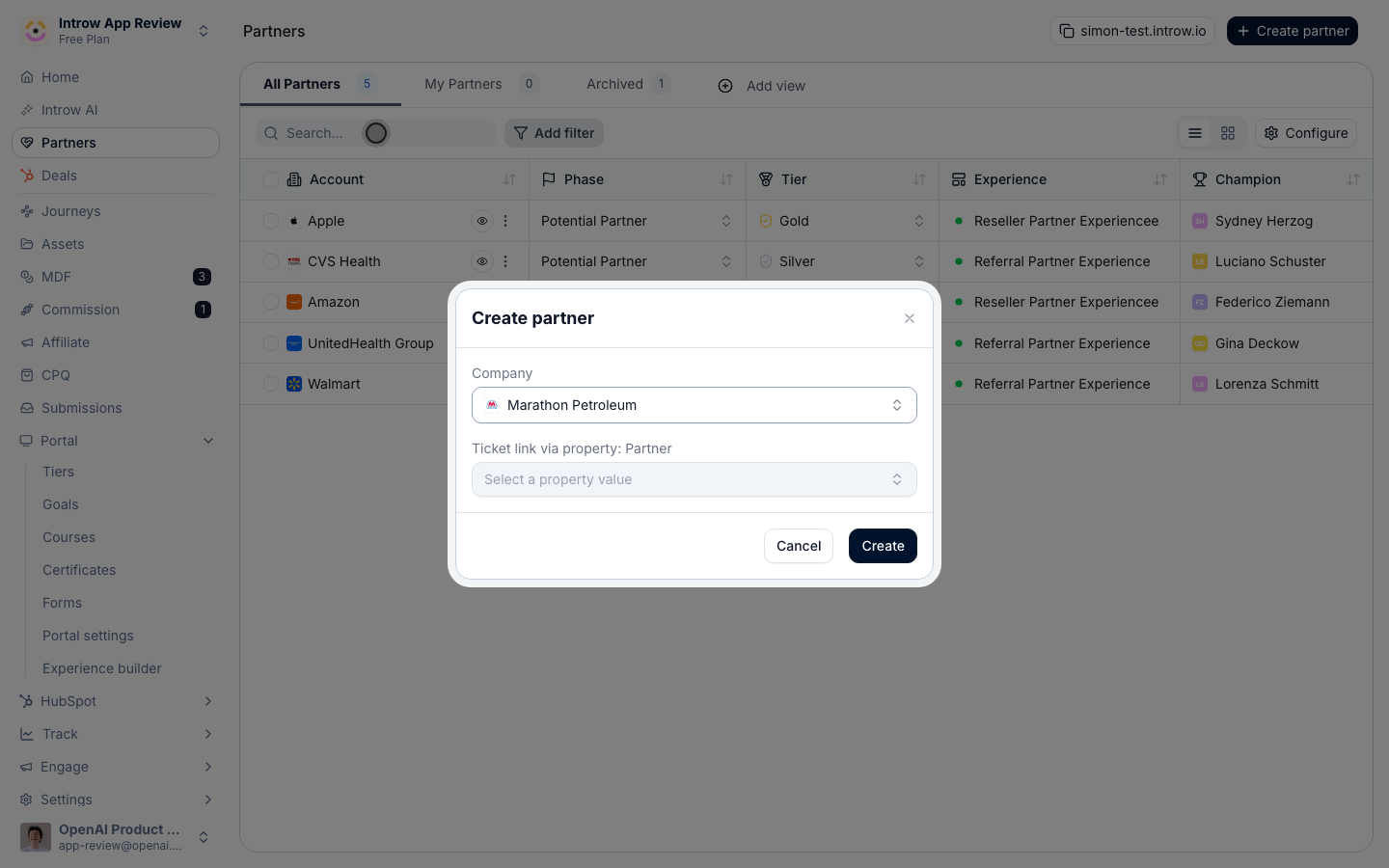Switch to the My Partners tab
This screenshot has height=868, width=1389.
pyautogui.click(x=481, y=84)
